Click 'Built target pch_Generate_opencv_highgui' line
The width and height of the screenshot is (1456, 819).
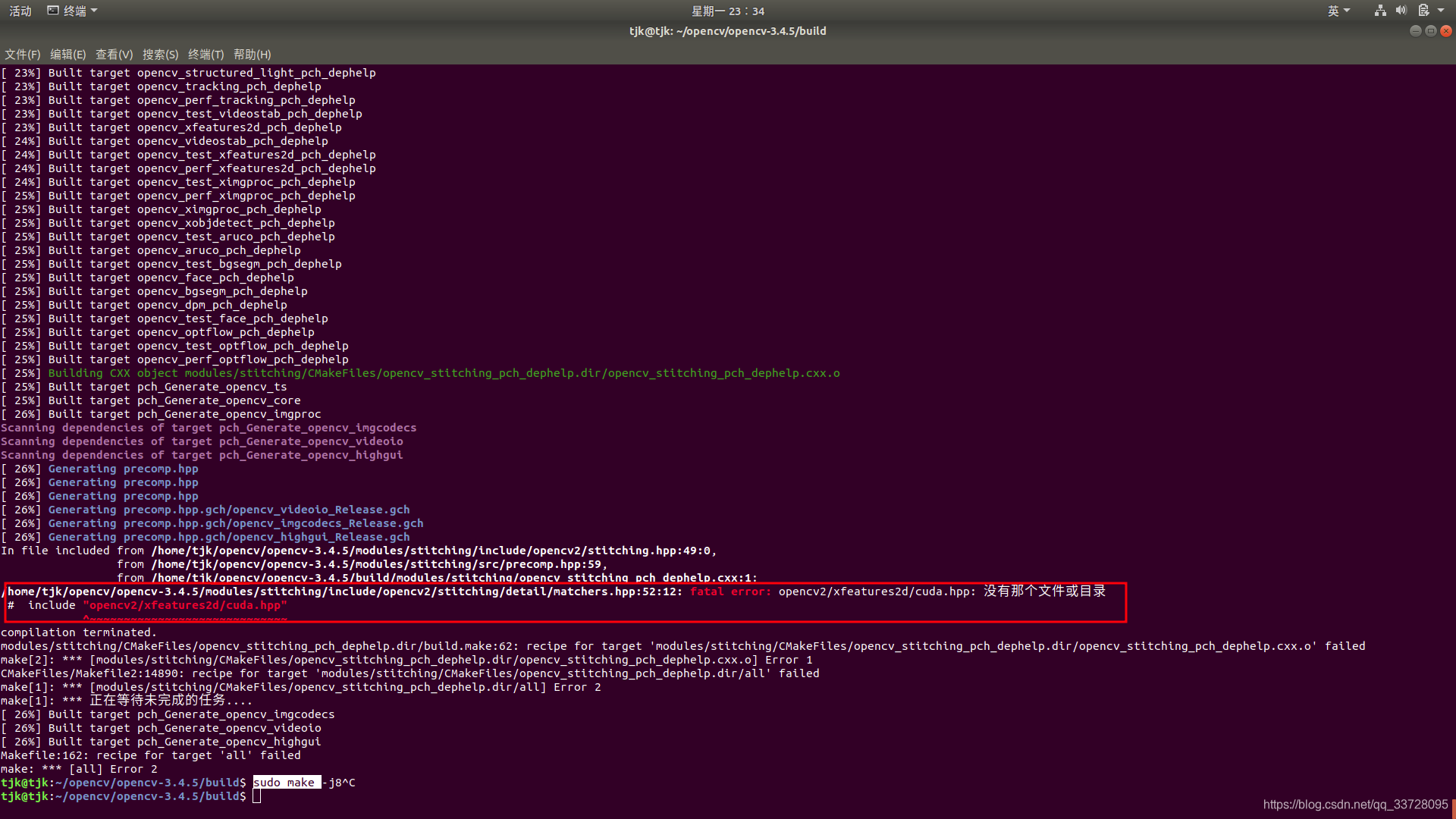pyautogui.click(x=161, y=742)
